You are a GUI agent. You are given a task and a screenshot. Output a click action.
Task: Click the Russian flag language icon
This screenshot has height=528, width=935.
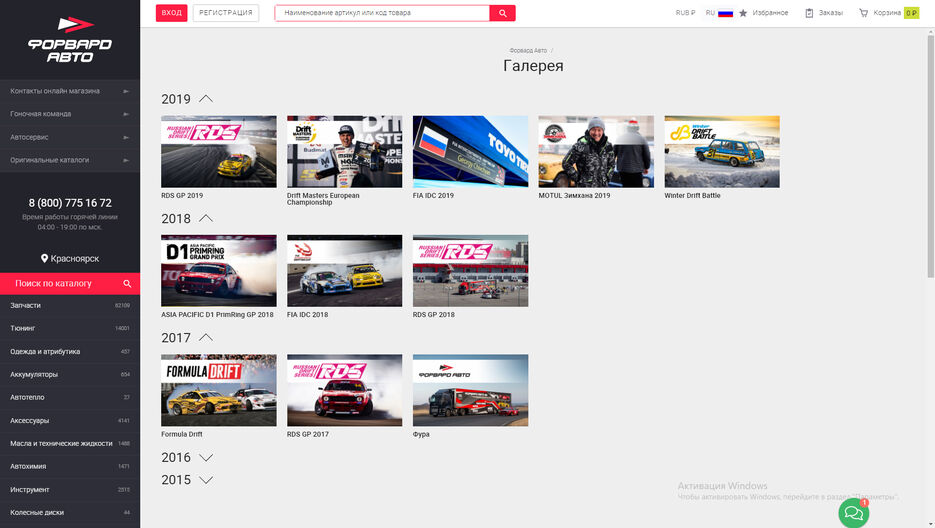click(x=725, y=13)
